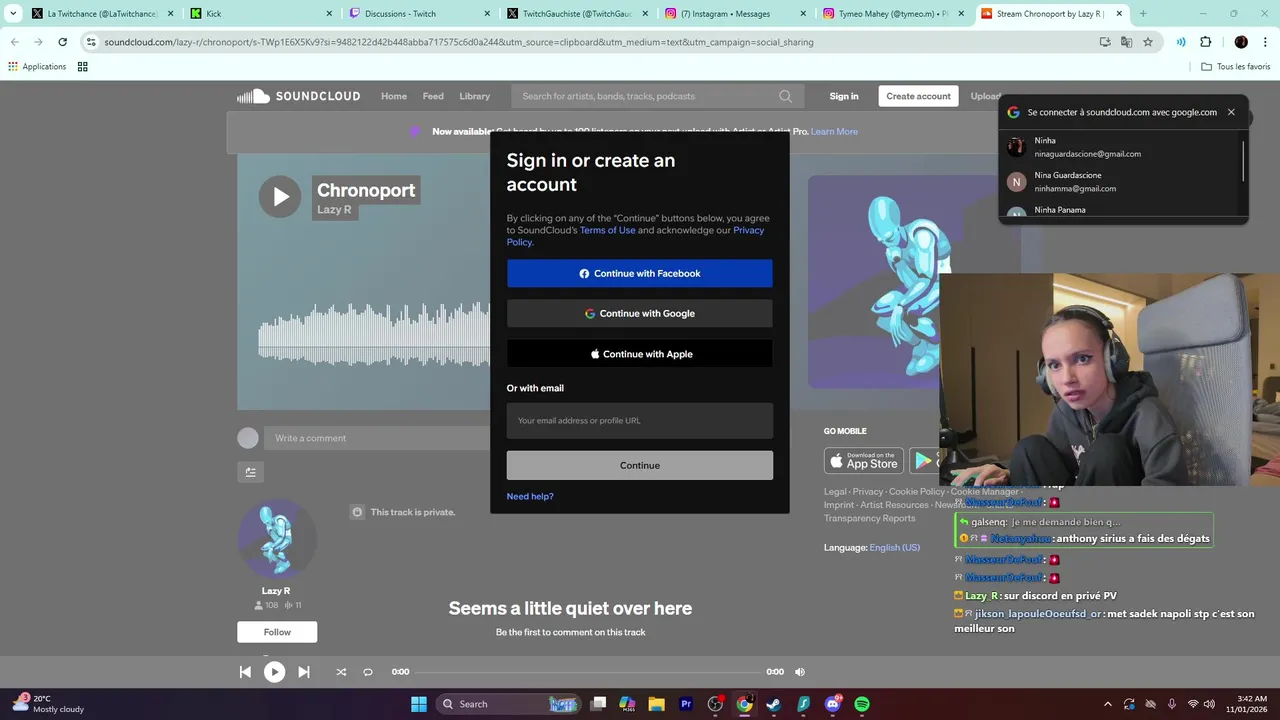Open Home in the SoundCloud navigation
Screen dimensions: 1280x720
tap(394, 96)
